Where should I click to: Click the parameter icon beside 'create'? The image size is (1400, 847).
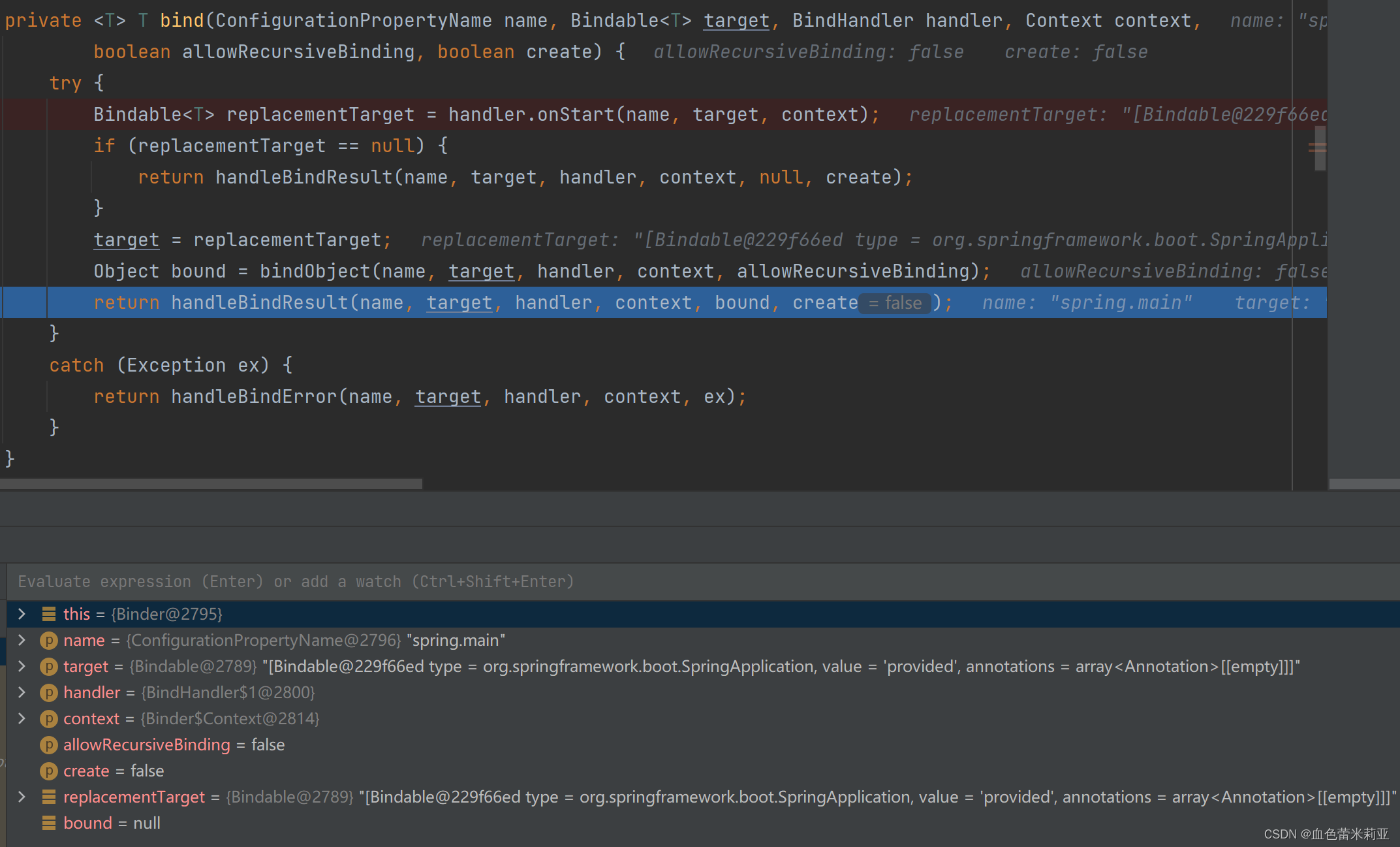point(48,771)
